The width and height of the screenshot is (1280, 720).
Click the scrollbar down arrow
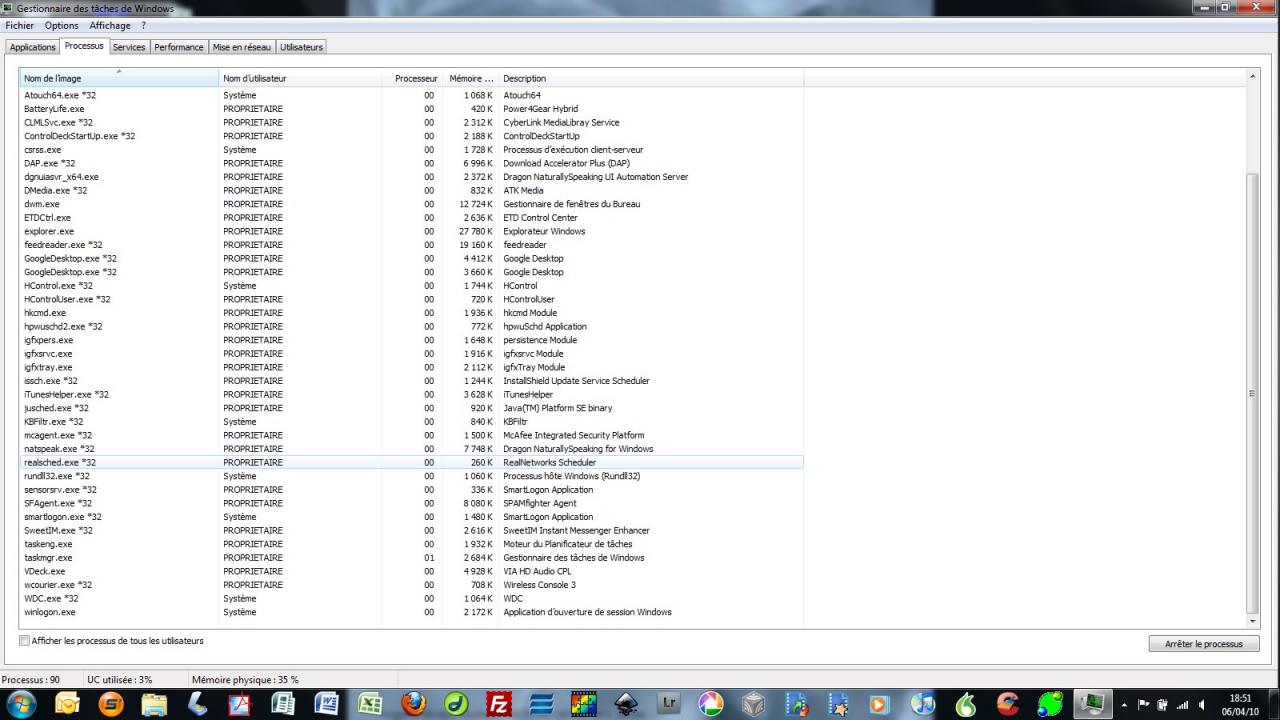tap(1253, 622)
